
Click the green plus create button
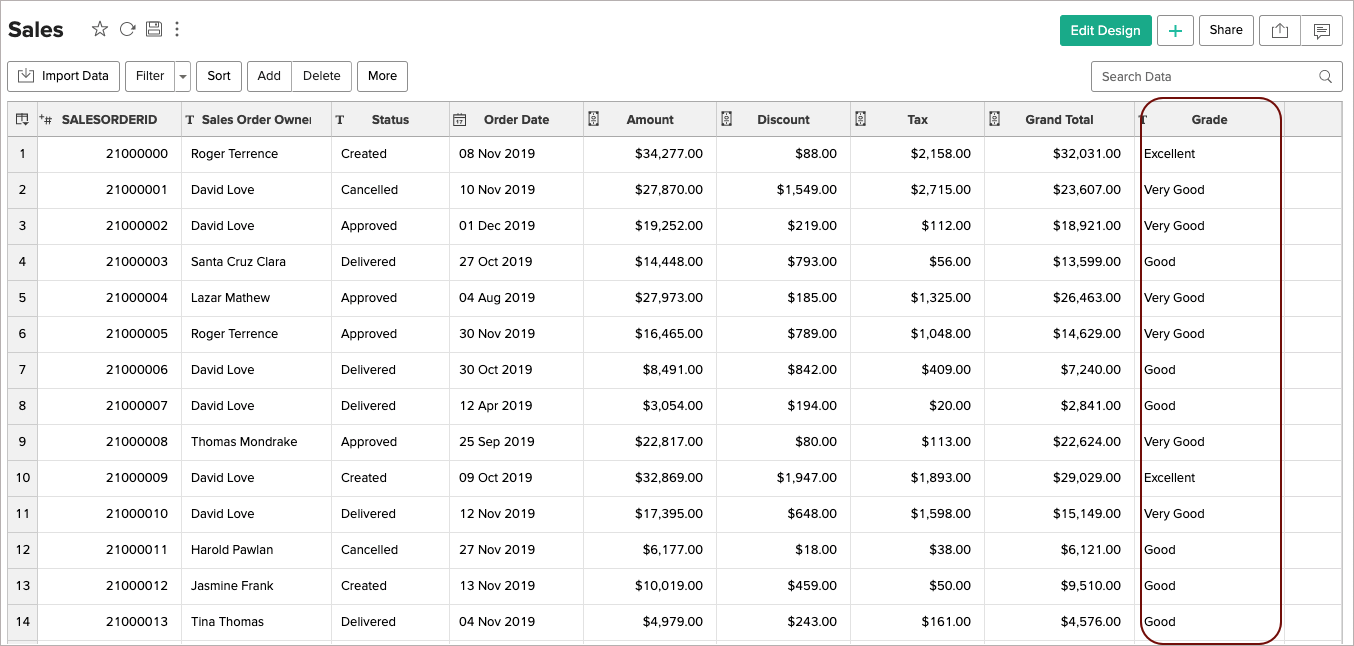click(x=1175, y=31)
